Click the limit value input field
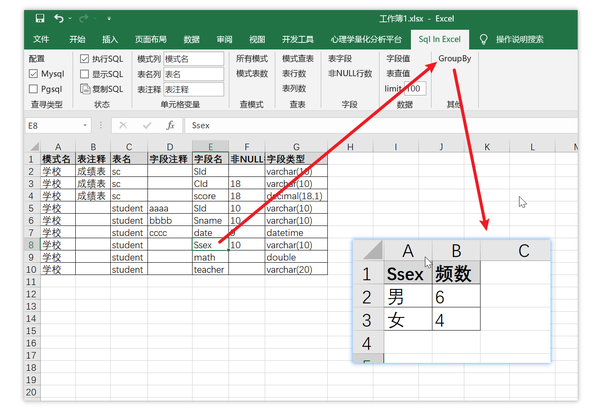 (416, 89)
